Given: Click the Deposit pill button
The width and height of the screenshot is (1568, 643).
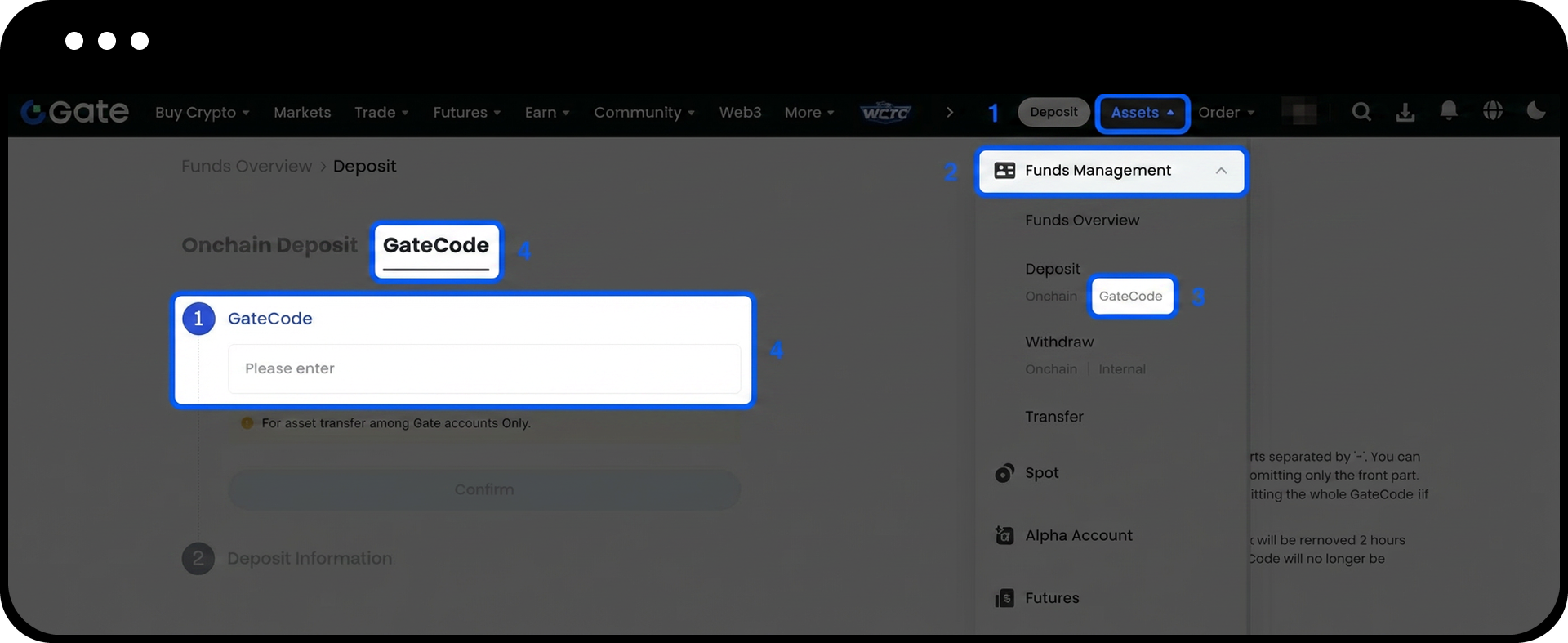Looking at the screenshot, I should pos(1053,112).
